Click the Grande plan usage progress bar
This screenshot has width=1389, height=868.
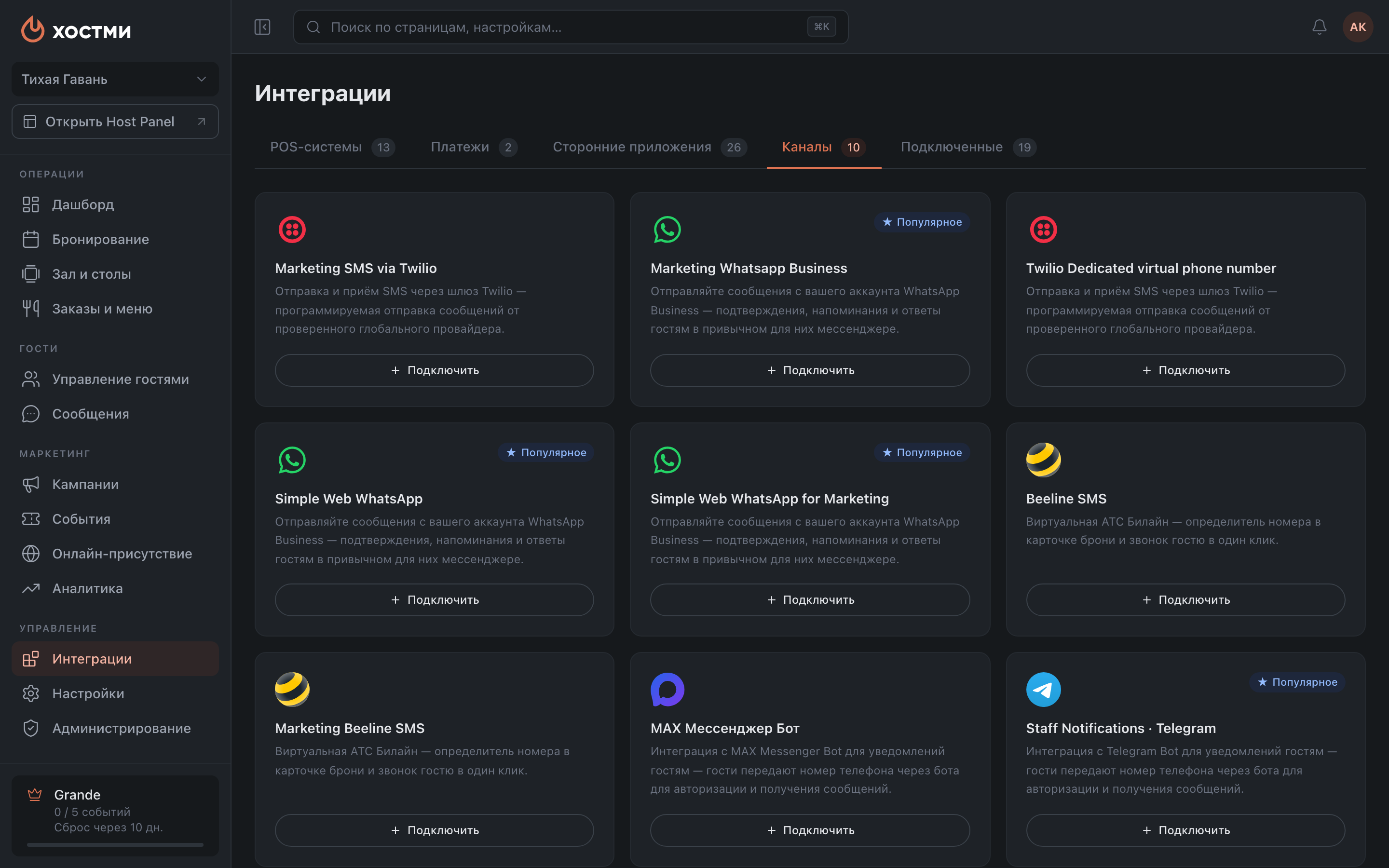[115, 844]
